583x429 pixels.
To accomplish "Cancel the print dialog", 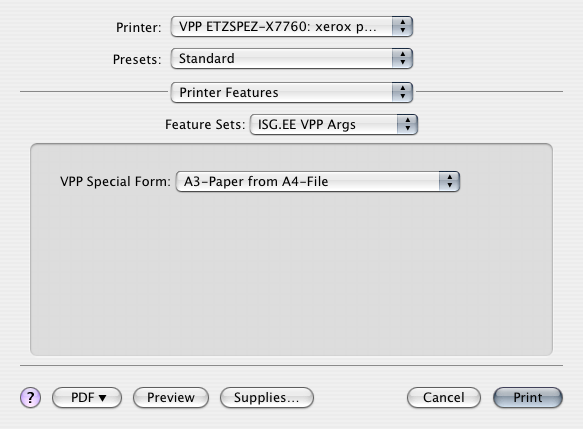I will [x=444, y=397].
